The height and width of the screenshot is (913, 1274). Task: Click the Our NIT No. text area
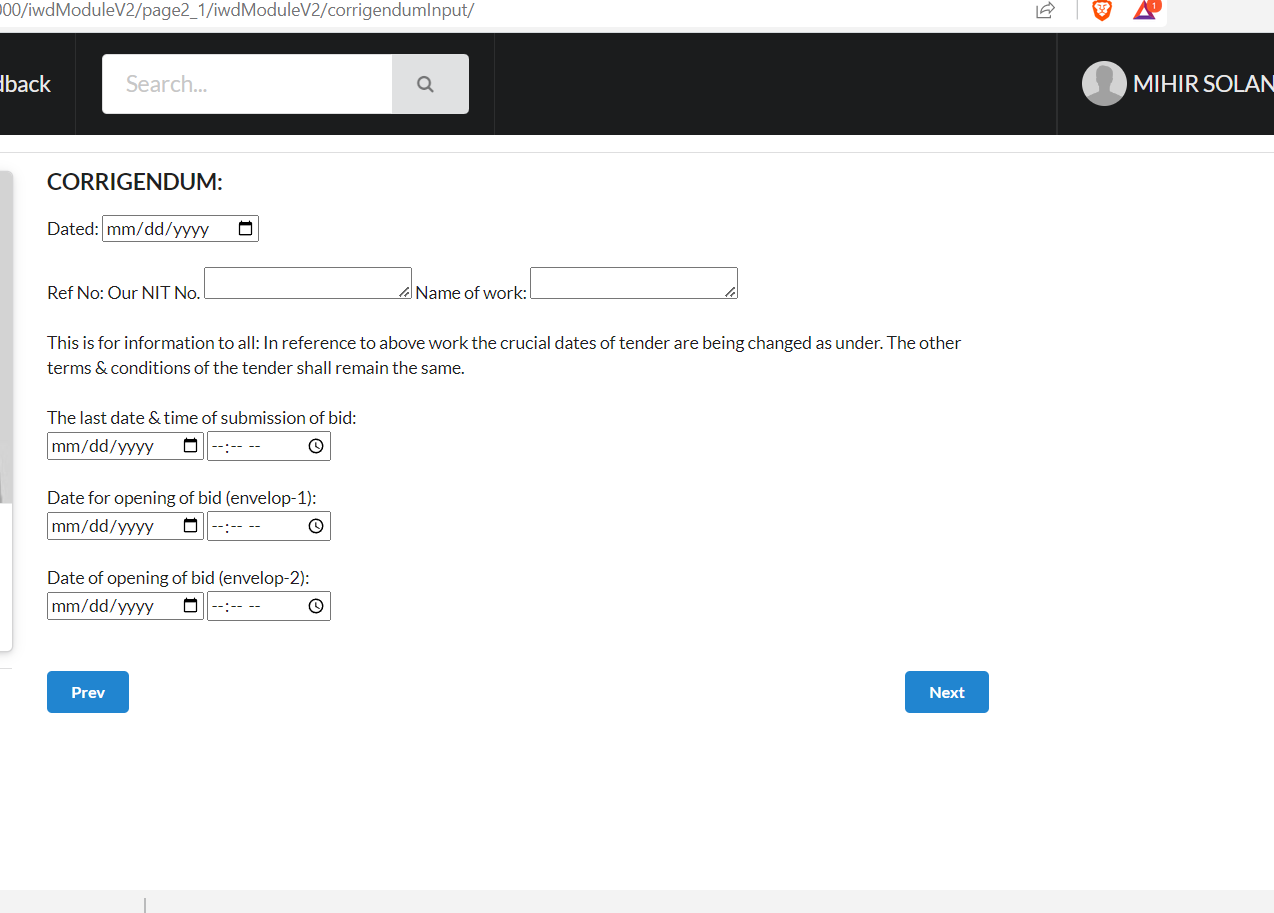coord(308,283)
